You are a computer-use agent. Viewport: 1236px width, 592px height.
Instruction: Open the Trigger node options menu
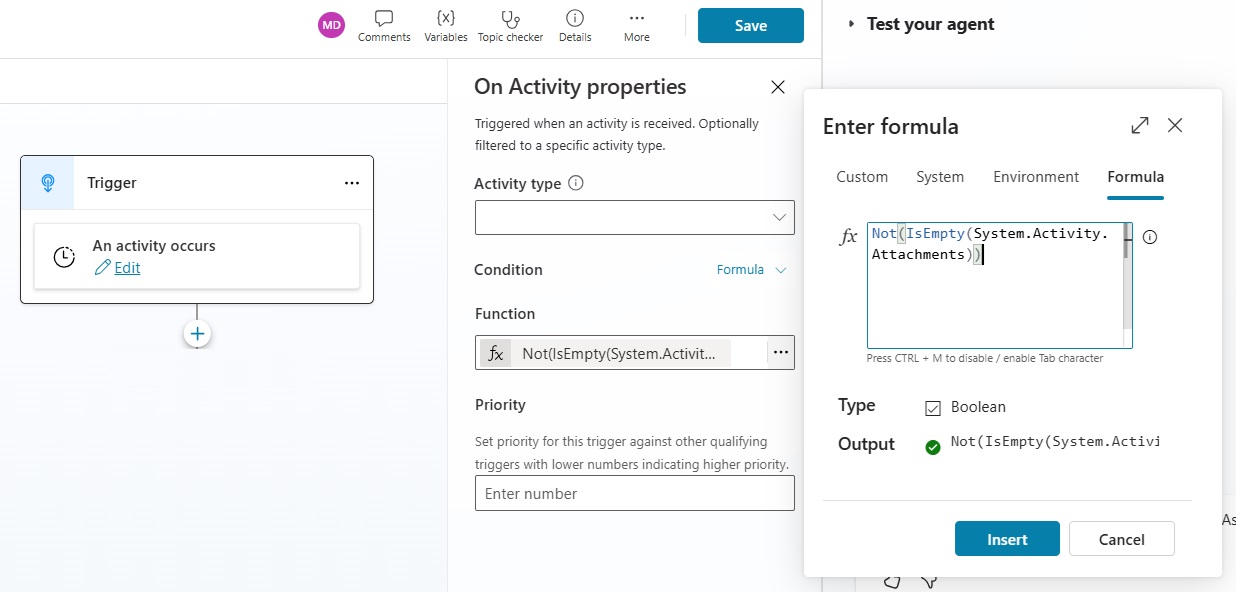352,183
